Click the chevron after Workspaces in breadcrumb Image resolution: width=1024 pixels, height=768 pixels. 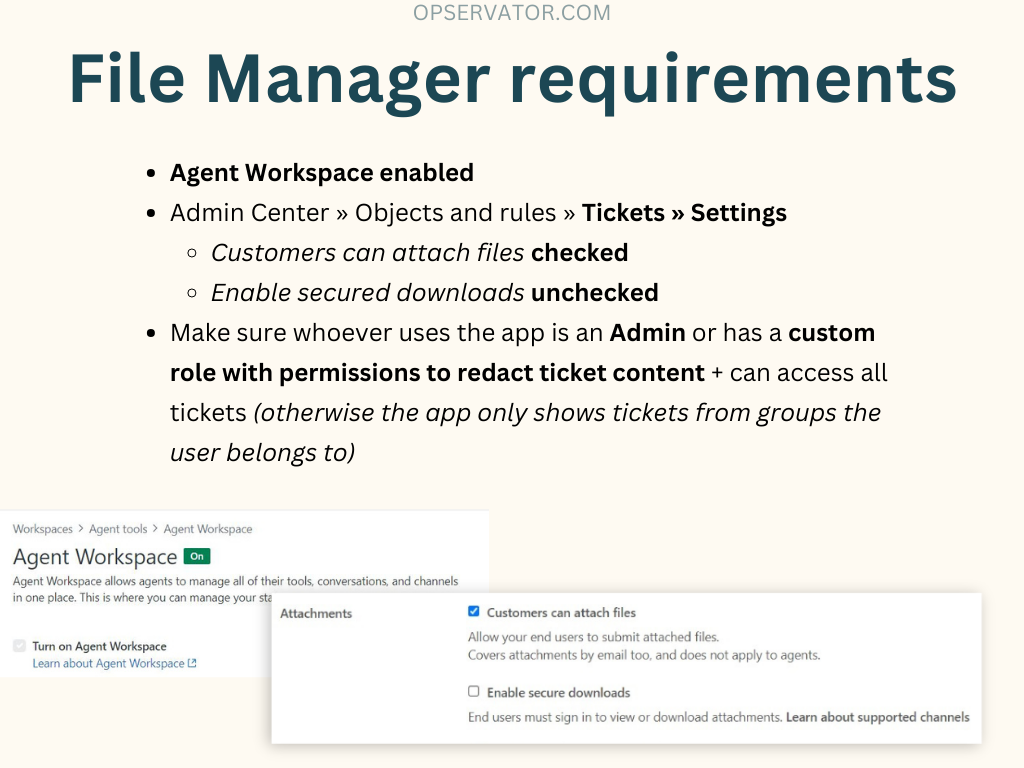tap(81, 529)
